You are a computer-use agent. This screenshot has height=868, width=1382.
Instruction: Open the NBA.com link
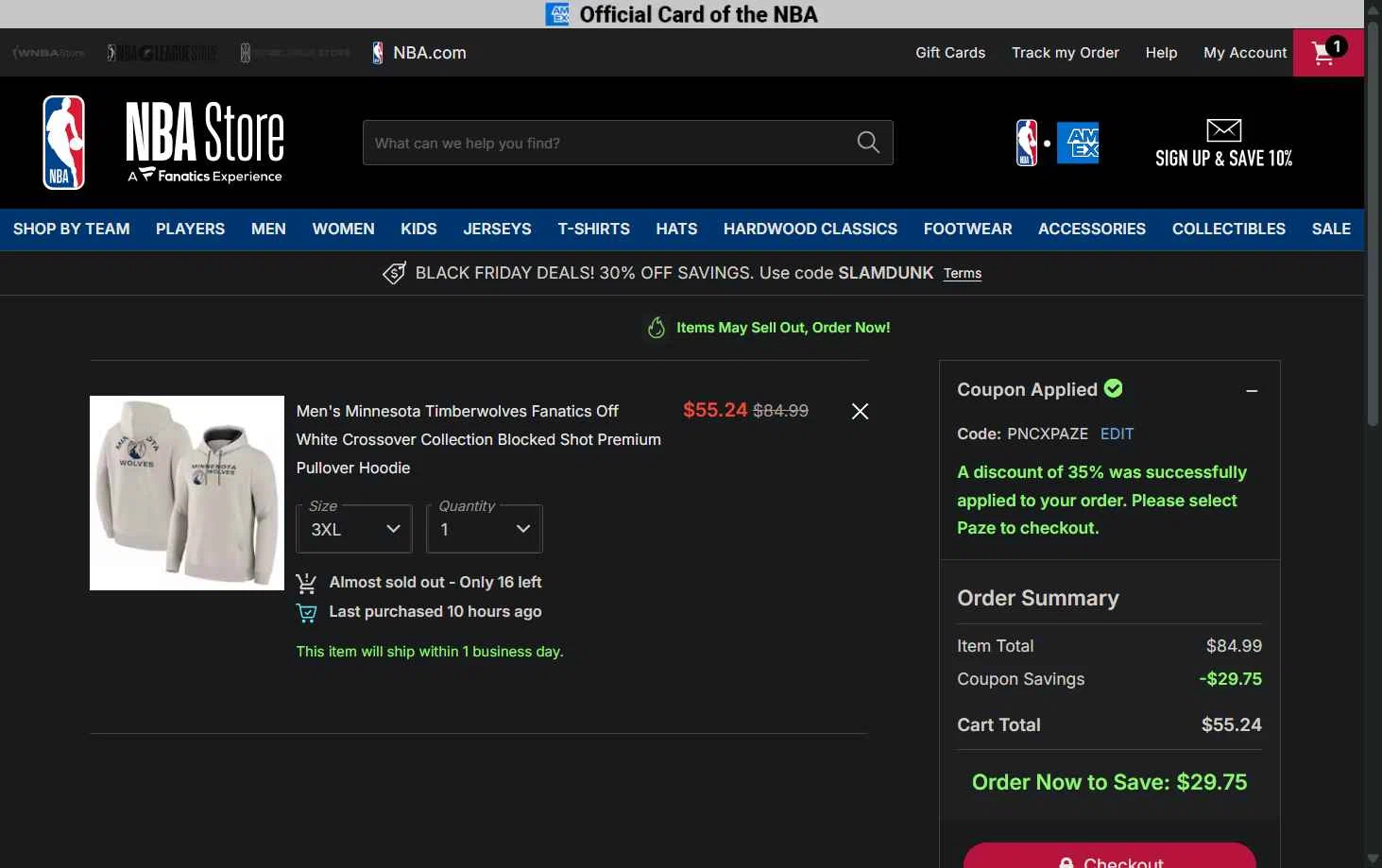coord(418,53)
